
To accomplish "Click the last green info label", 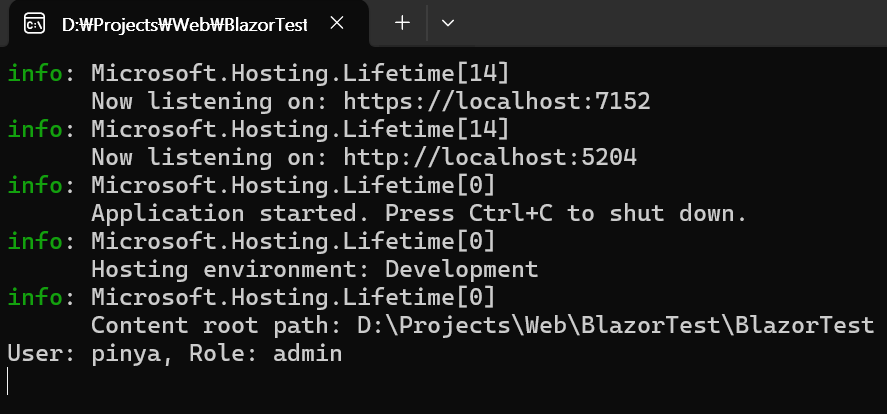I will tap(35, 297).
